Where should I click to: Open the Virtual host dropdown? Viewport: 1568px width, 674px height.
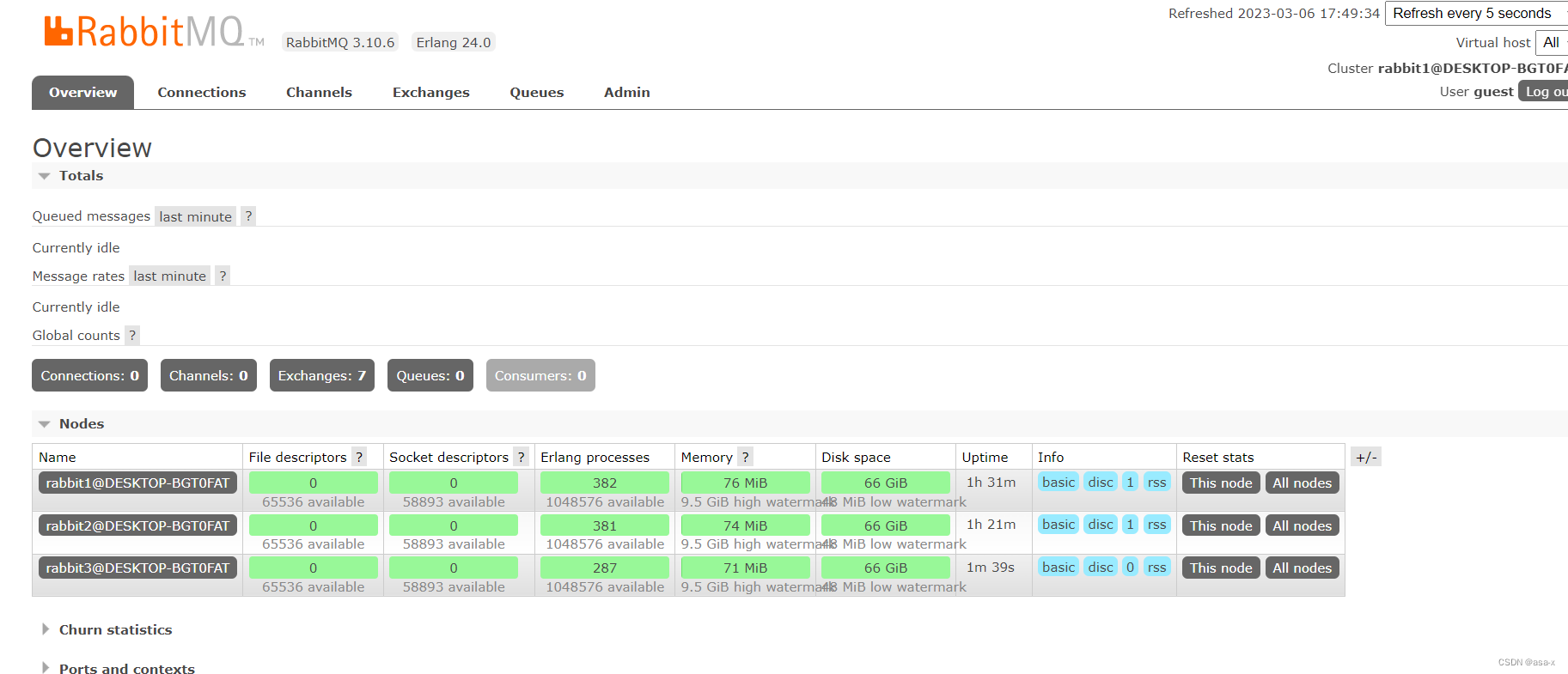coord(1552,42)
